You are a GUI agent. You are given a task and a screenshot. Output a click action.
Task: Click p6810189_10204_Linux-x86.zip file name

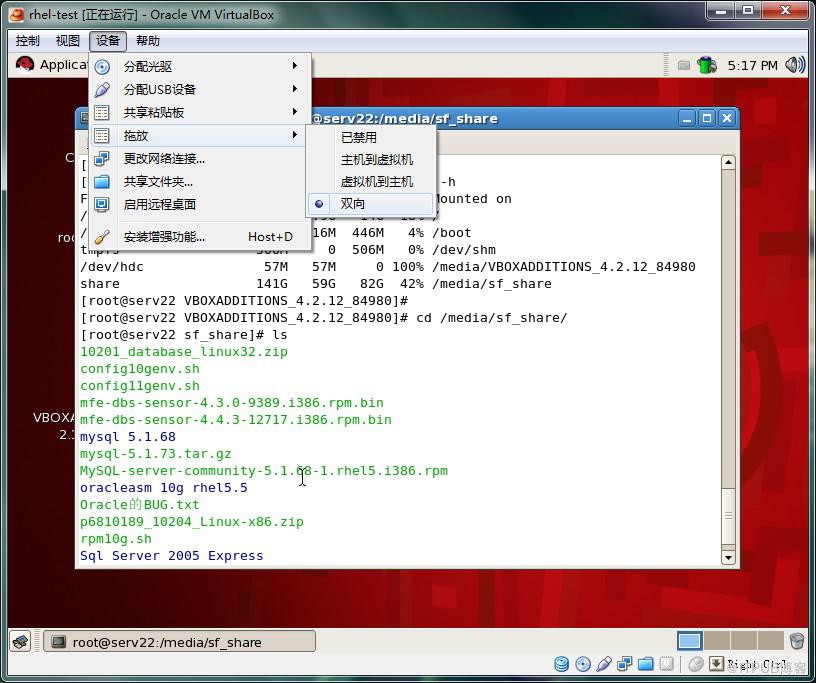pyautogui.click(x=192, y=522)
